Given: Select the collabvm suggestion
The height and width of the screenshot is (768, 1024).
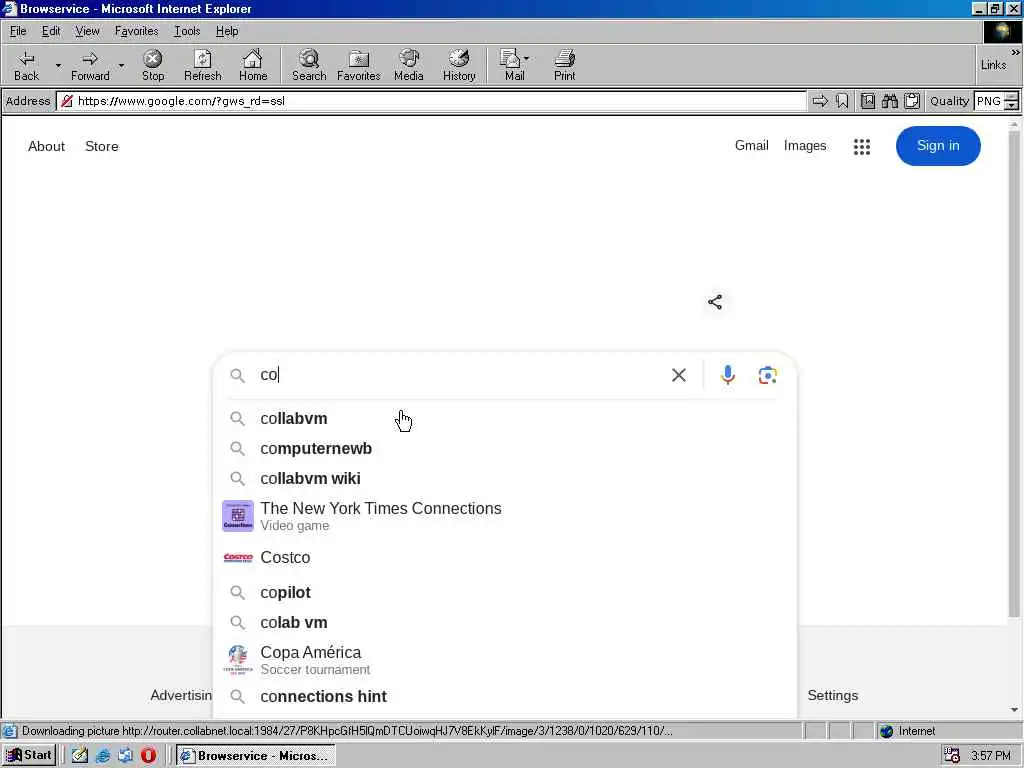Looking at the screenshot, I should [504, 419].
